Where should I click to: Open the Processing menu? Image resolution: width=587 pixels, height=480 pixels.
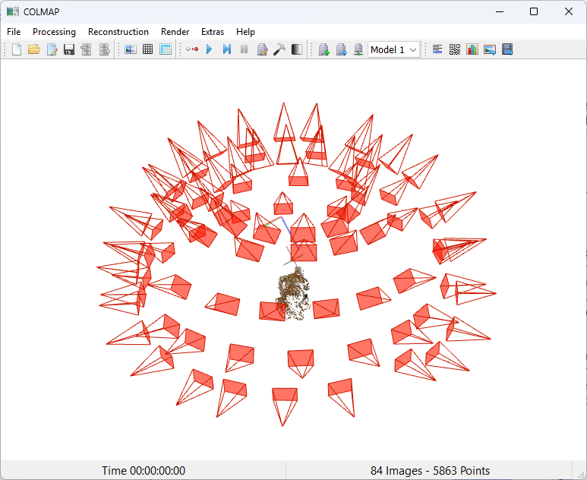[54, 32]
